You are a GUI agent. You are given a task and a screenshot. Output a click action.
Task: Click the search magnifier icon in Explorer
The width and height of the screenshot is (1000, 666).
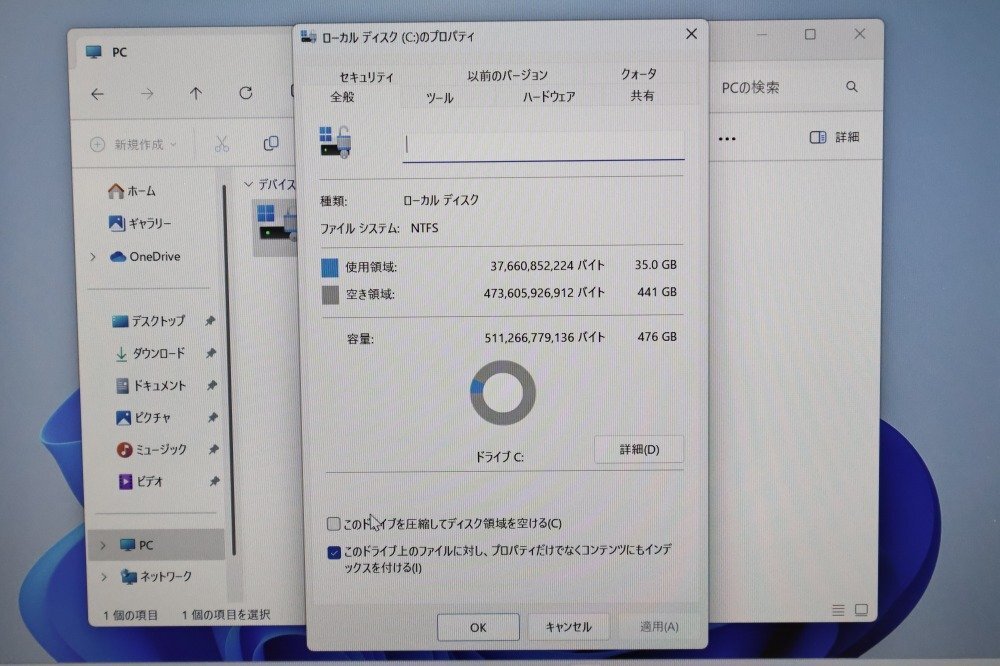click(x=852, y=87)
